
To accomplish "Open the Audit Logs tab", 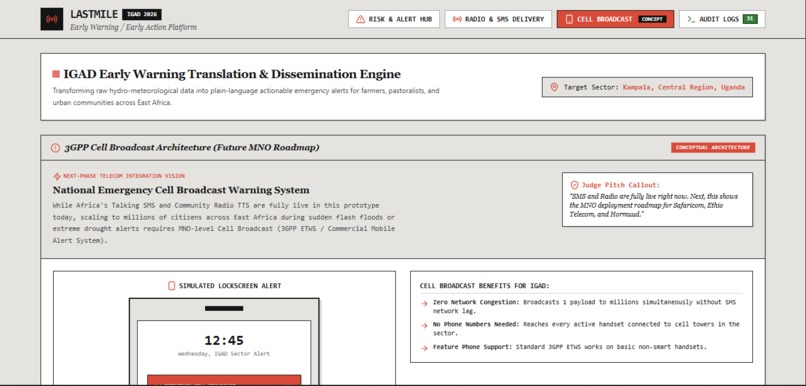I will pos(722,19).
